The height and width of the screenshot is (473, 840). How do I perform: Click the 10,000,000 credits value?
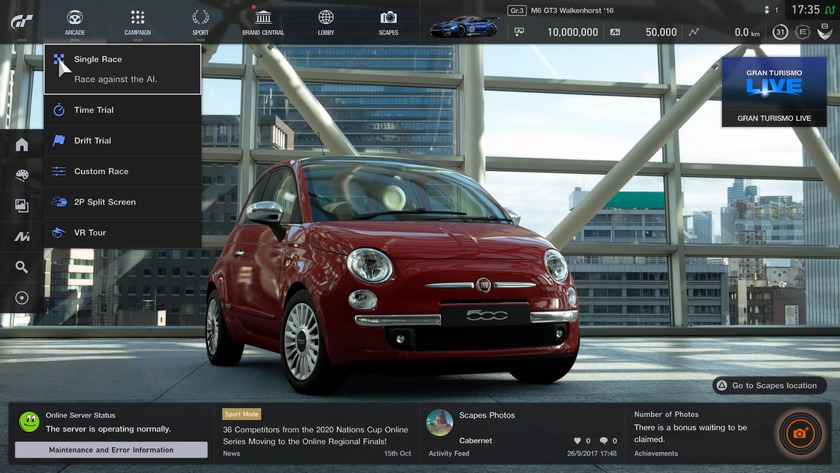[572, 32]
